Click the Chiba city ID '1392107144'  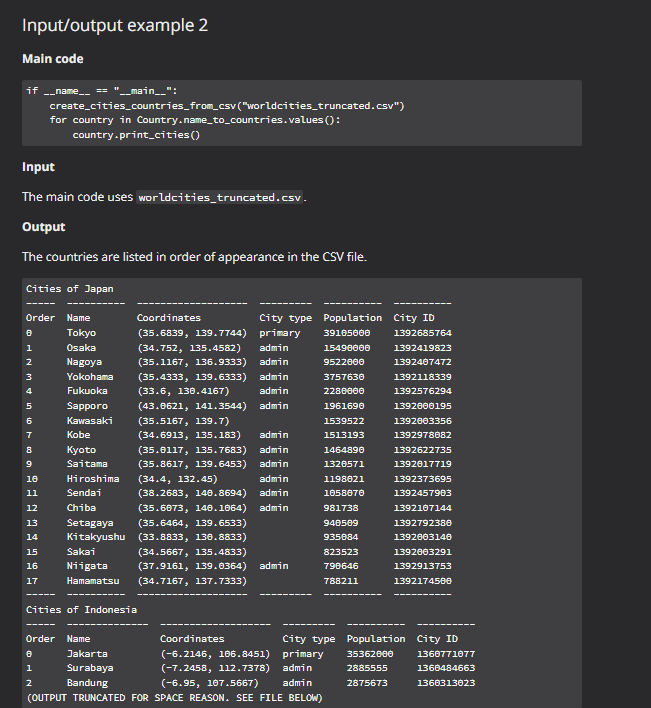pos(423,507)
